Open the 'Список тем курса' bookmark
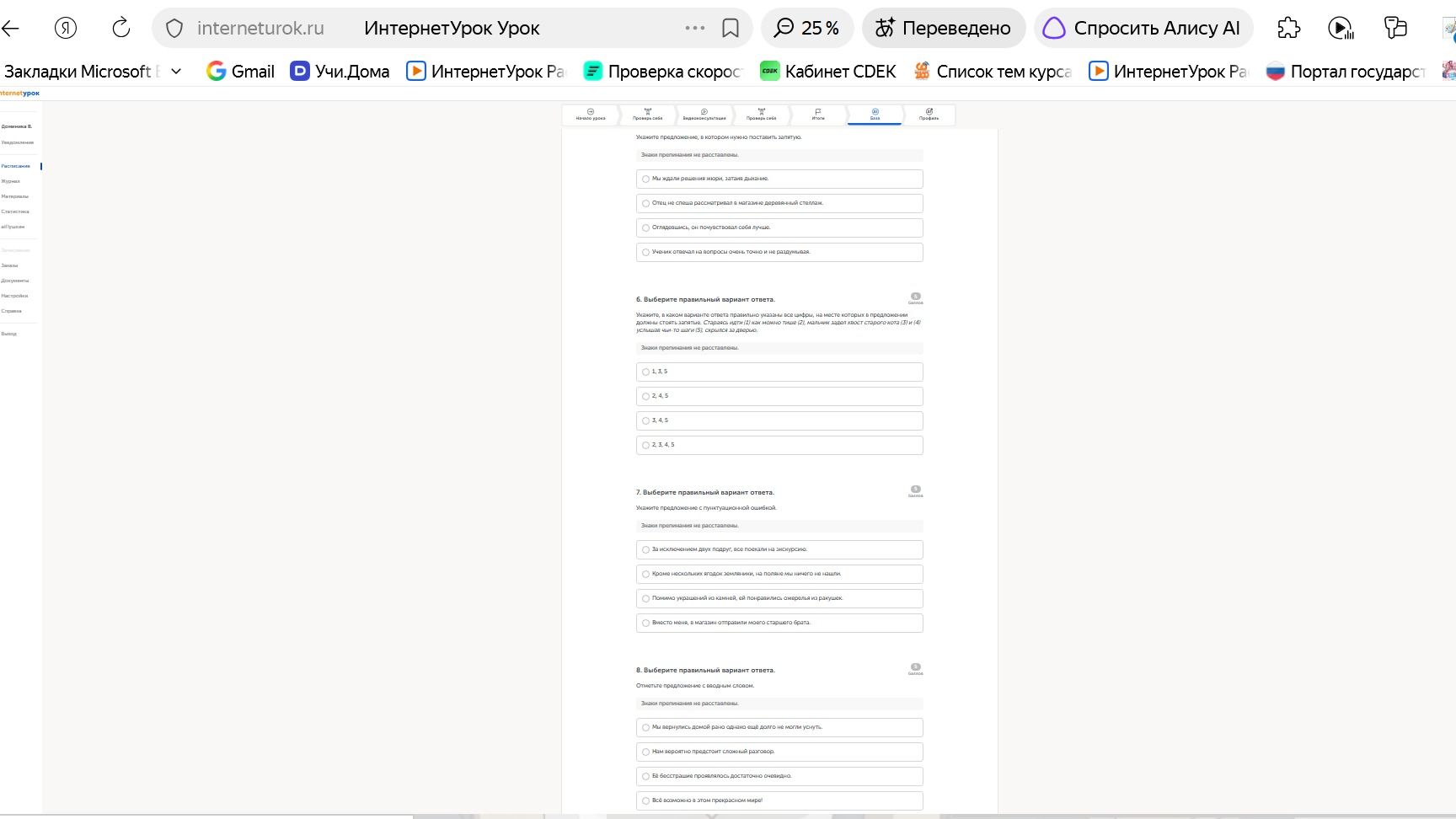Screen dimensions: 1456x819 tap(993, 72)
